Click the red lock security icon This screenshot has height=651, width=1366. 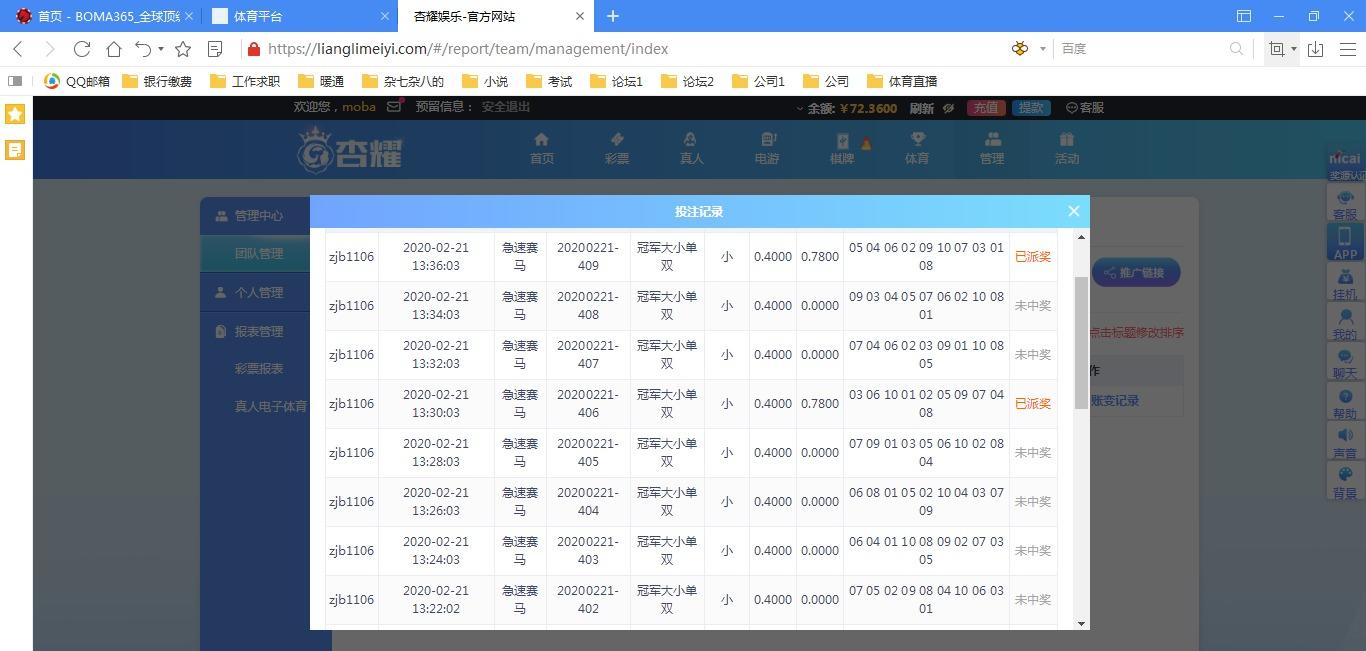point(254,48)
